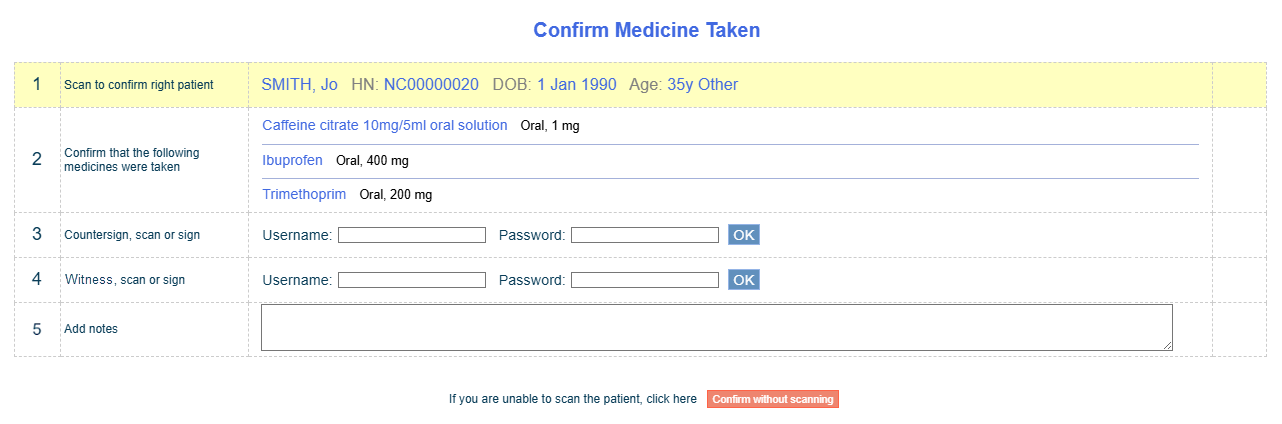The width and height of the screenshot is (1282, 424).
Task: Click hospital number NC00000020
Action: coord(431,85)
